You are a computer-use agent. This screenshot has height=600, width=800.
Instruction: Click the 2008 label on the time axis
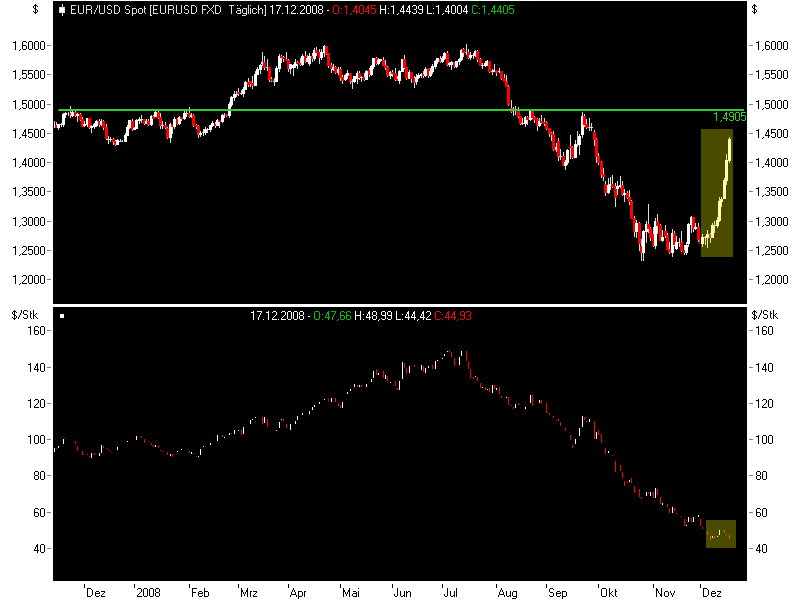point(147,591)
